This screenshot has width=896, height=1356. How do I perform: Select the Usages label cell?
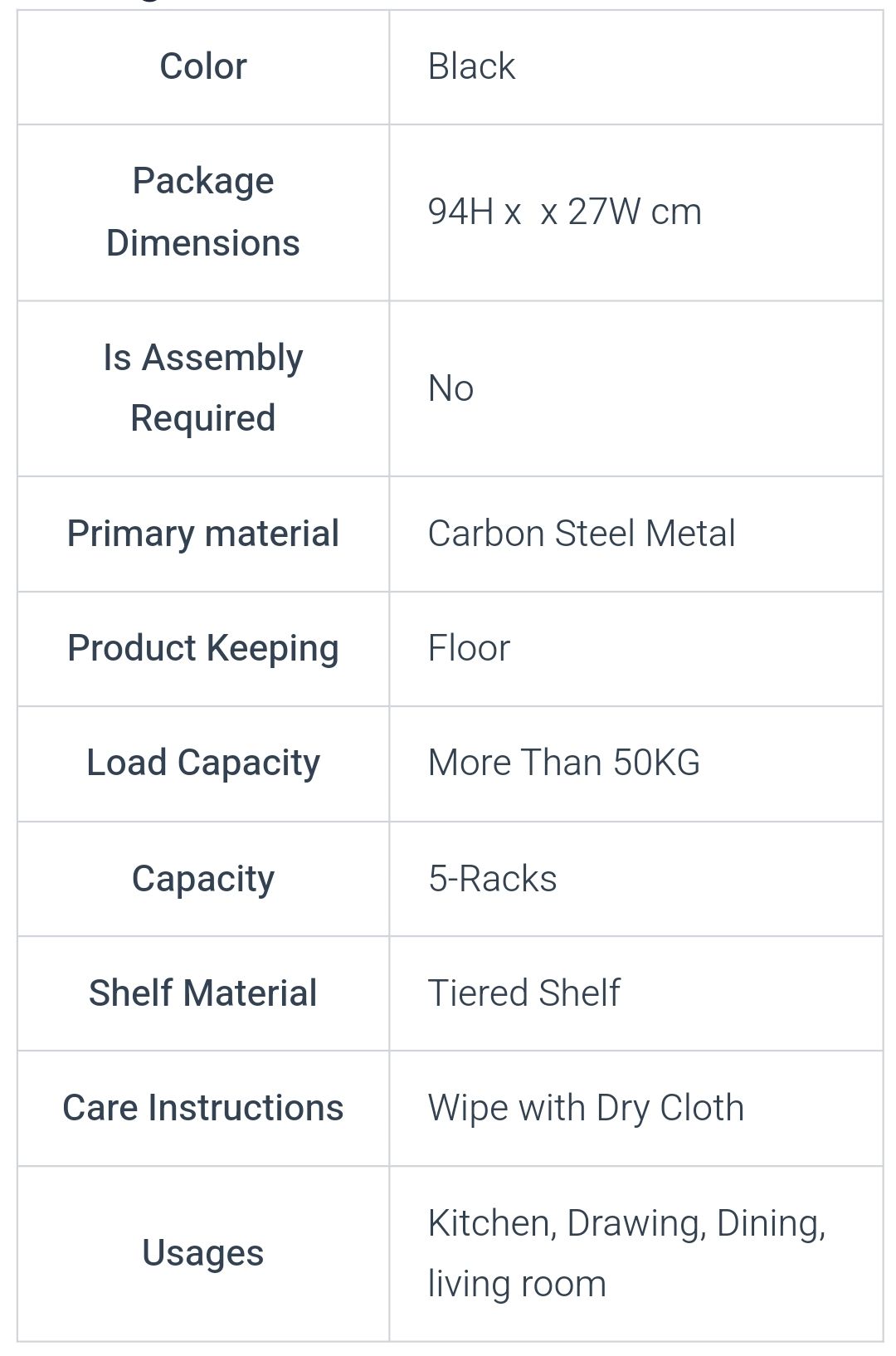click(x=203, y=1254)
